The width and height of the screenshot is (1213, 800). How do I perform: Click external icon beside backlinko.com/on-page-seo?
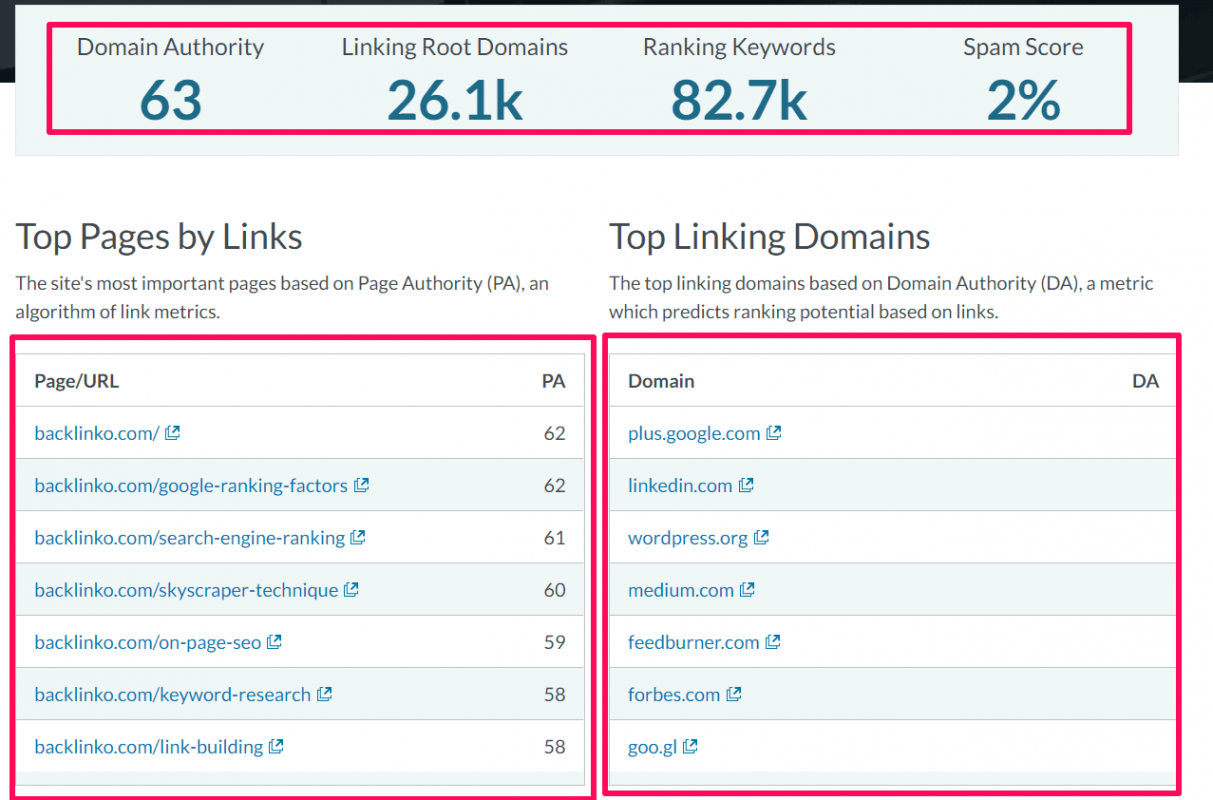click(274, 642)
